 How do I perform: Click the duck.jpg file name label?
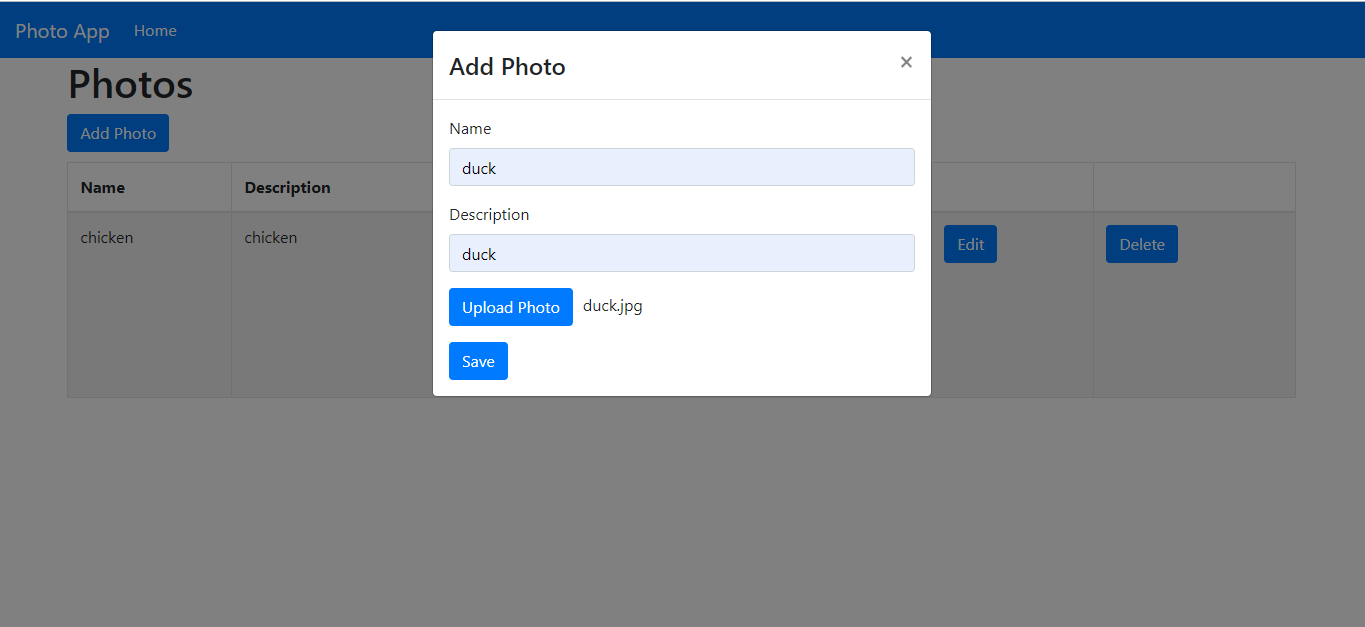click(x=612, y=305)
